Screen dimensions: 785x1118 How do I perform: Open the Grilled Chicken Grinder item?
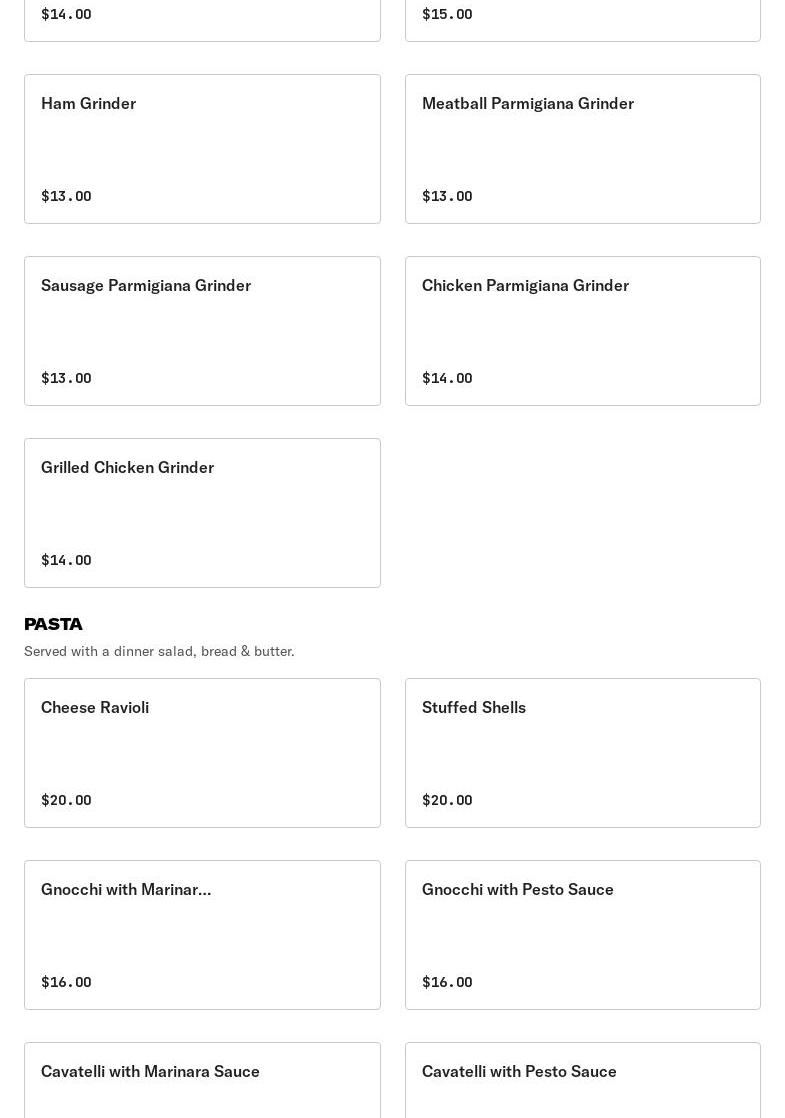[x=202, y=513]
